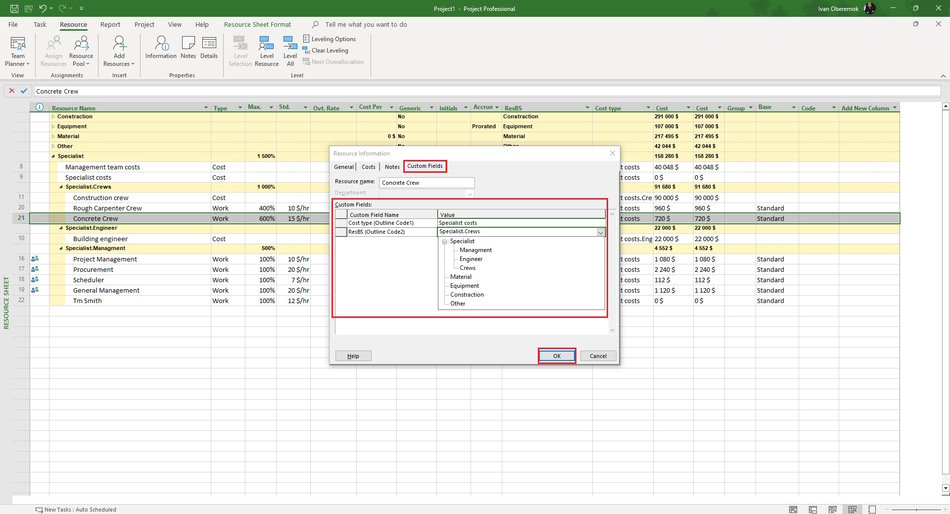Click the assignment icon on Procurement row
Screen dimensions: 950x514
(35, 269)
